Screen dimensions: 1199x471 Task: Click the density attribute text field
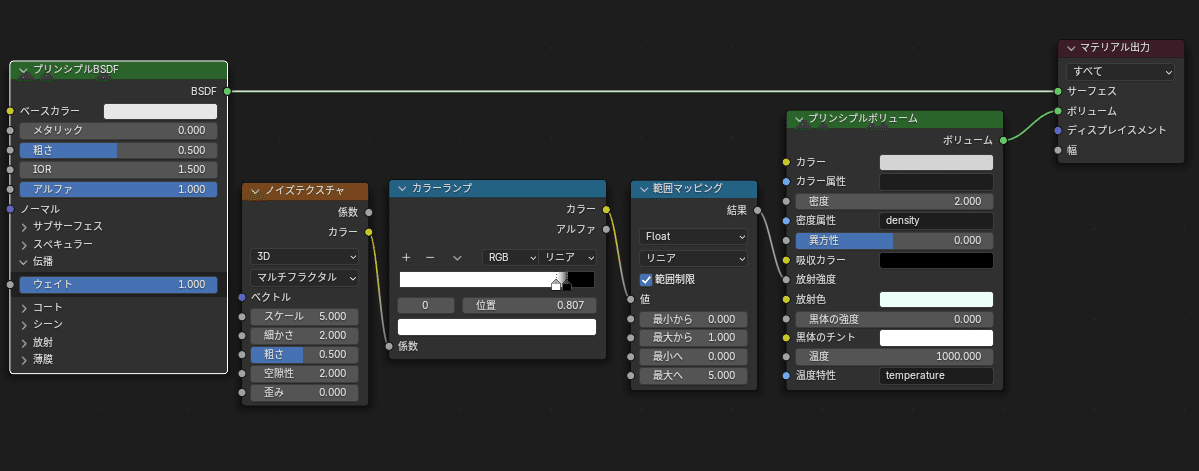pyautogui.click(x=937, y=221)
